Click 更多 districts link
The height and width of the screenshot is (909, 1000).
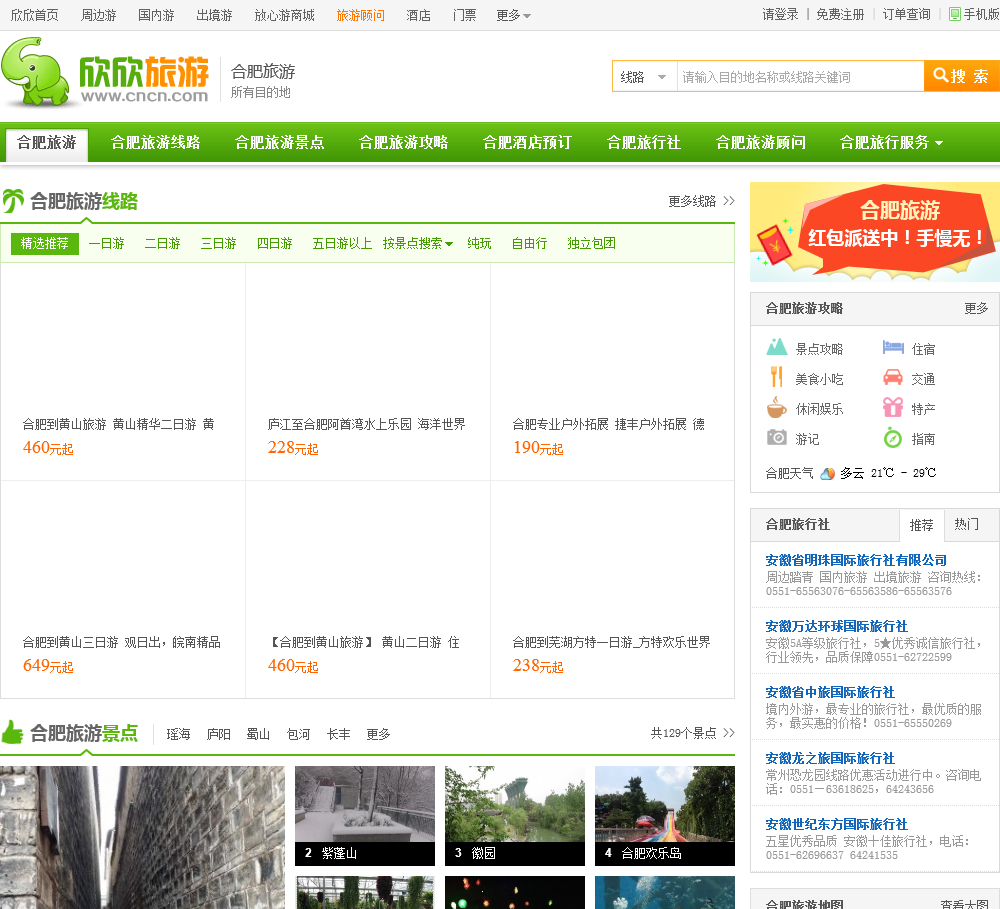(378, 734)
